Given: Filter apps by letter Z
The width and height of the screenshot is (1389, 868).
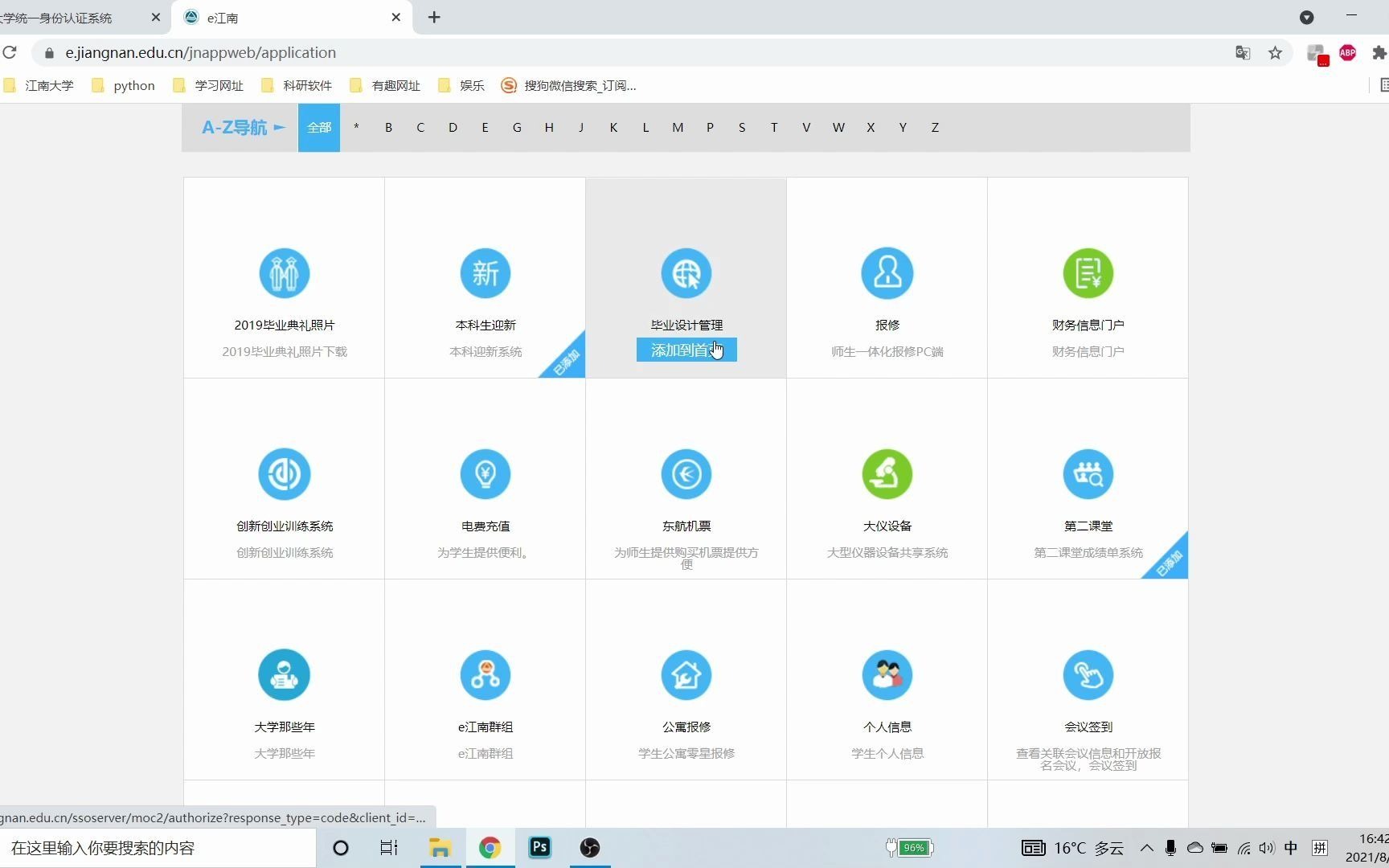Looking at the screenshot, I should (x=935, y=128).
